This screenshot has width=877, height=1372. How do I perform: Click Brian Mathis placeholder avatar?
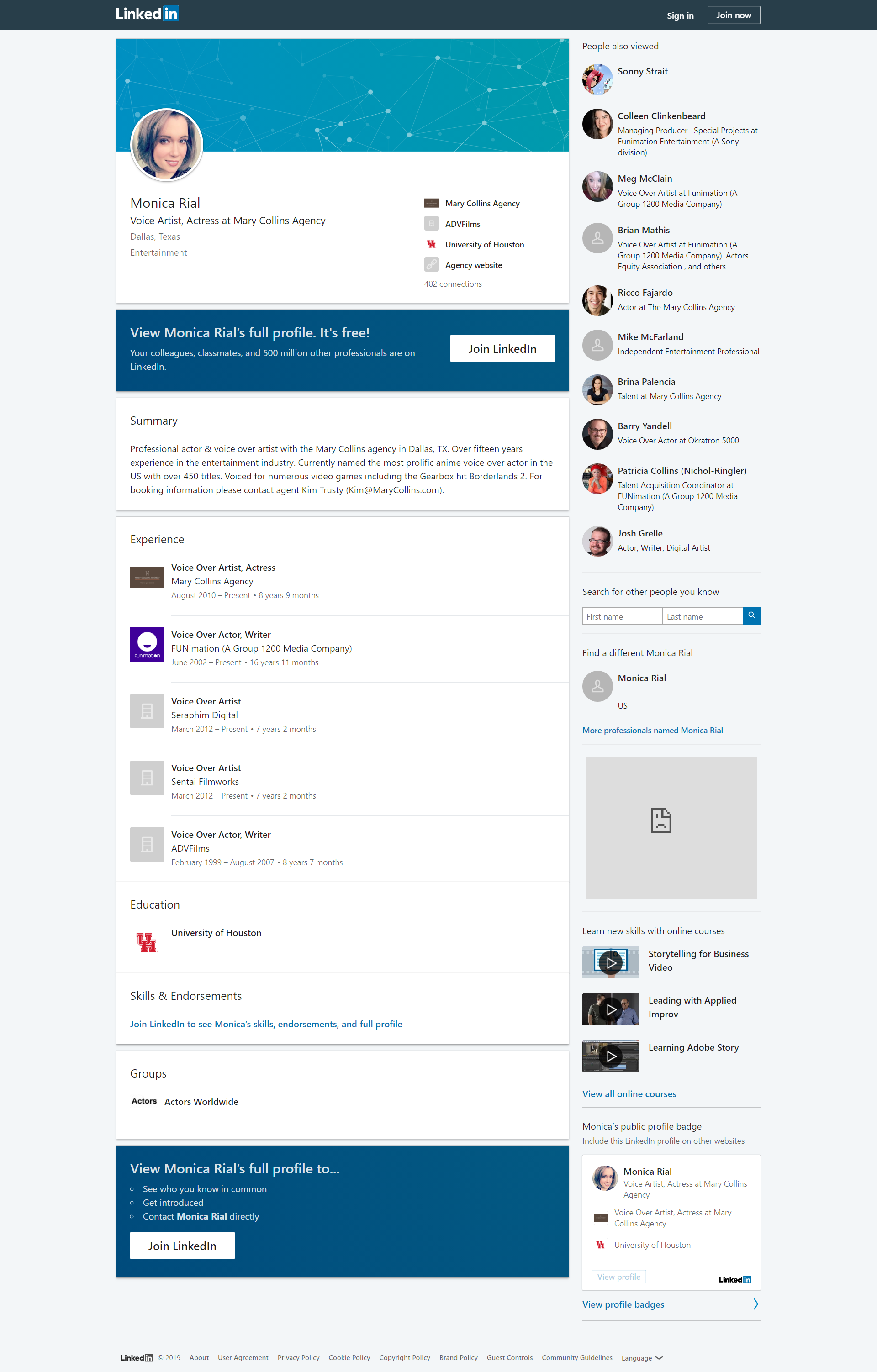597,237
